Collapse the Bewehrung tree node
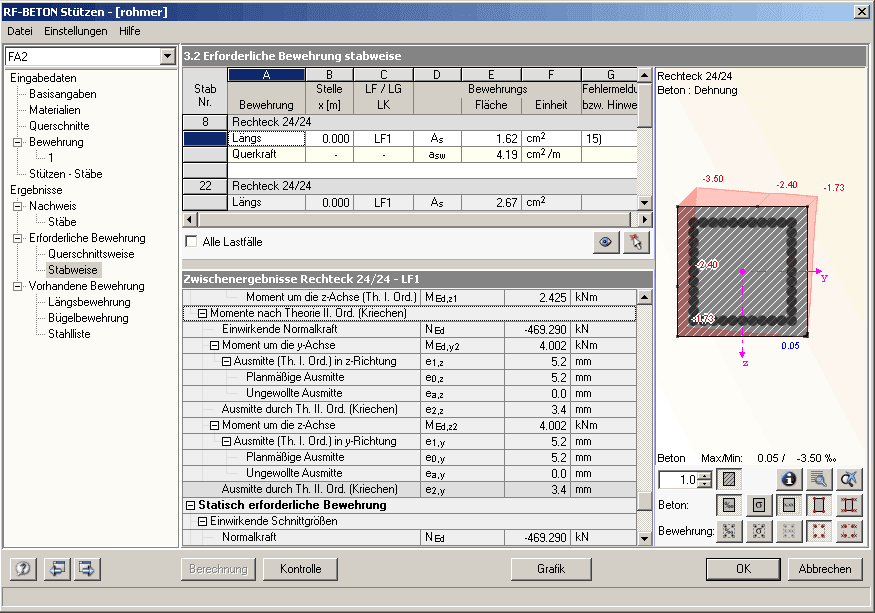 point(18,142)
